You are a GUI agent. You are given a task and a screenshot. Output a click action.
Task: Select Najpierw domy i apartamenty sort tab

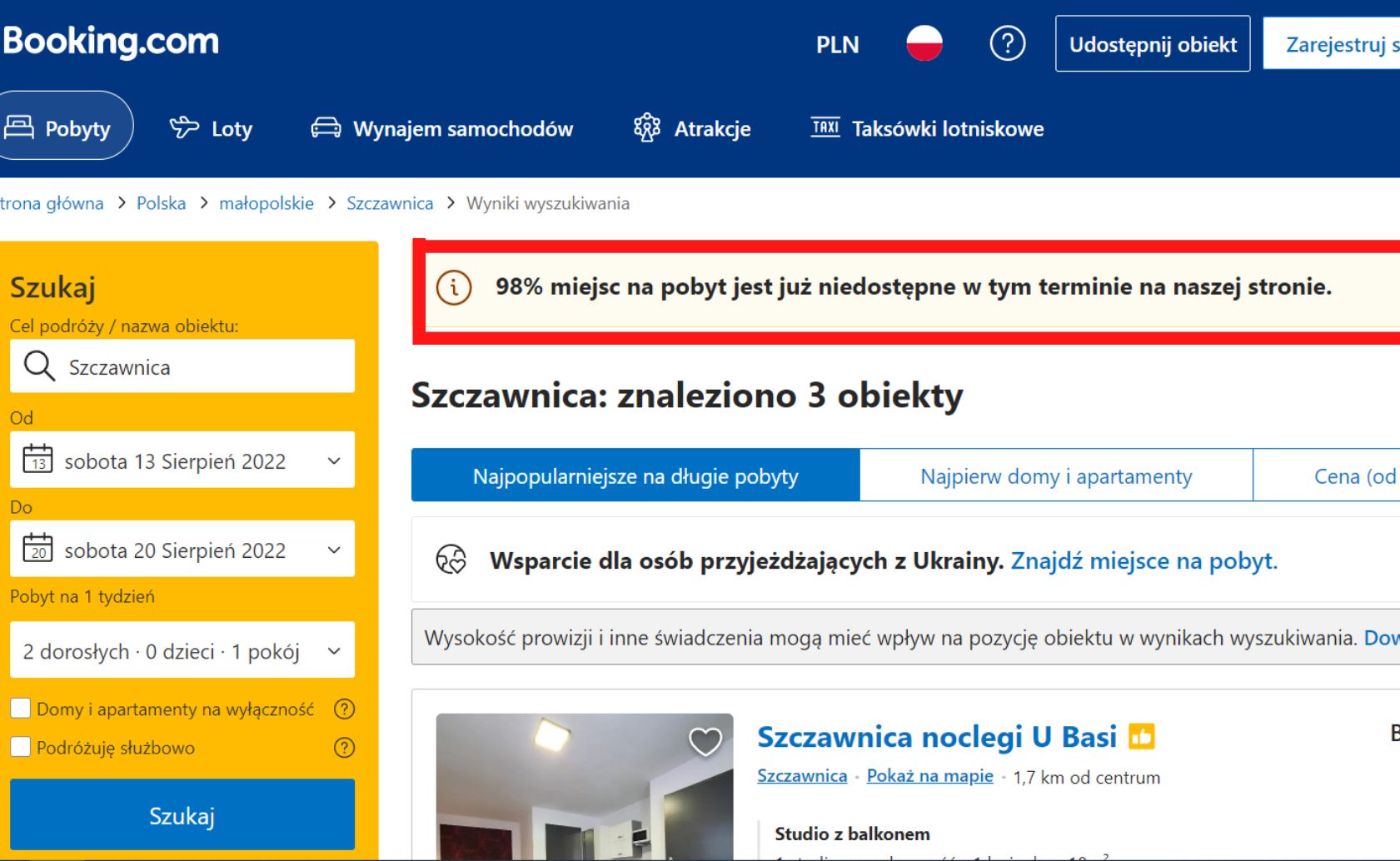point(1056,475)
